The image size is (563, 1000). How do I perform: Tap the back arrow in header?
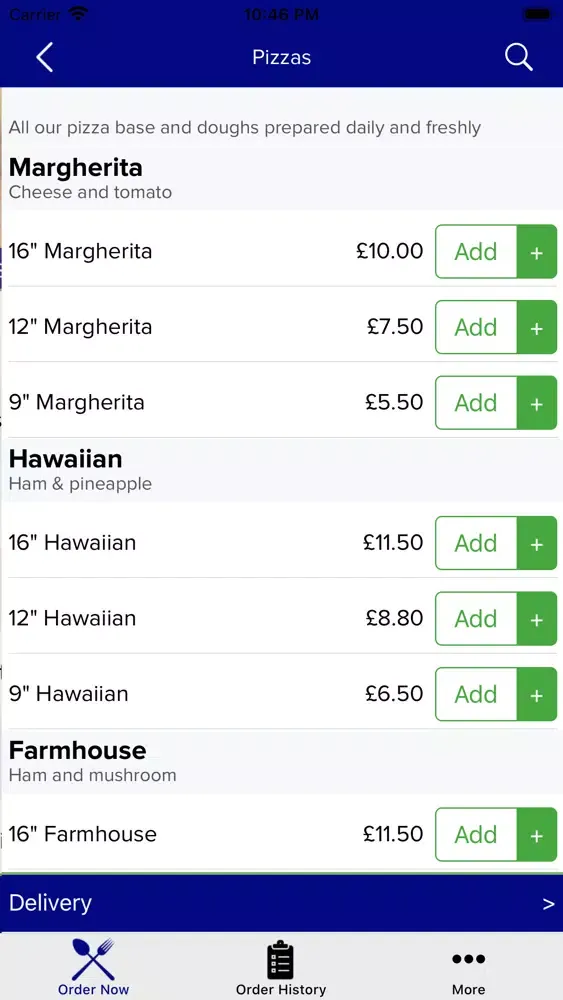point(44,57)
